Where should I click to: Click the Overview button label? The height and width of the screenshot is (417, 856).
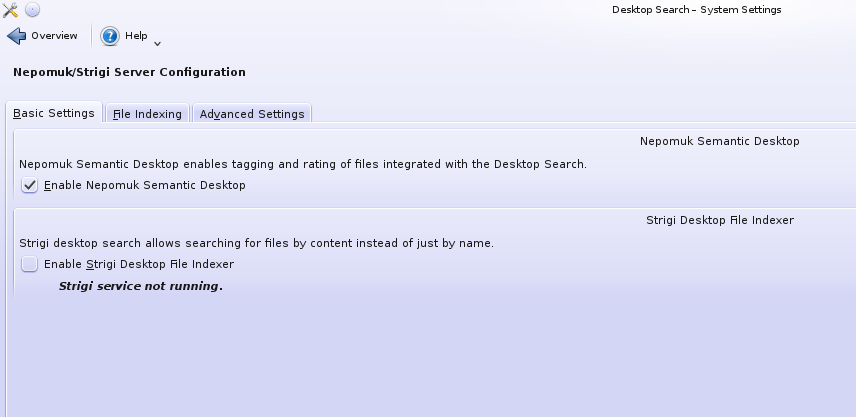pos(54,36)
